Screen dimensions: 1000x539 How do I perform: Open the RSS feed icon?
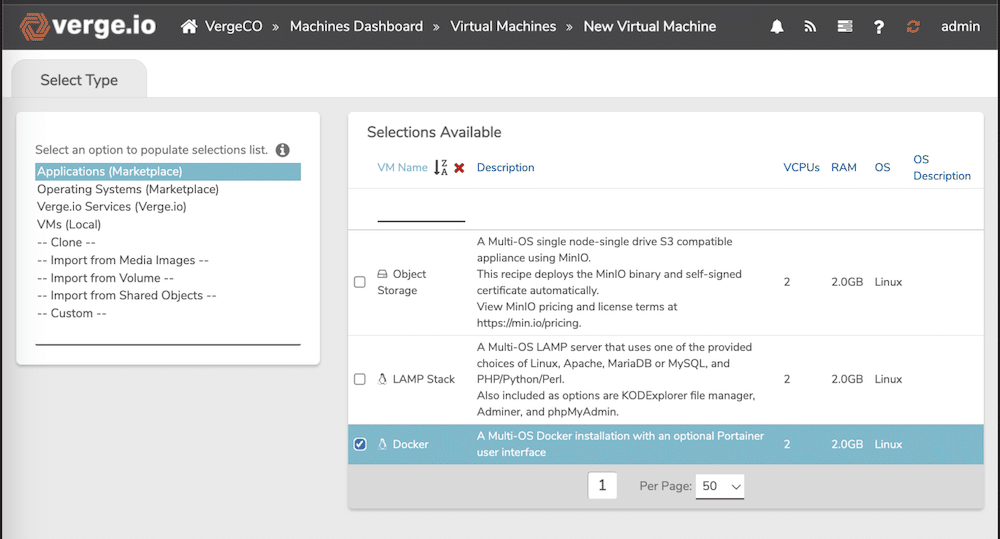click(x=810, y=26)
